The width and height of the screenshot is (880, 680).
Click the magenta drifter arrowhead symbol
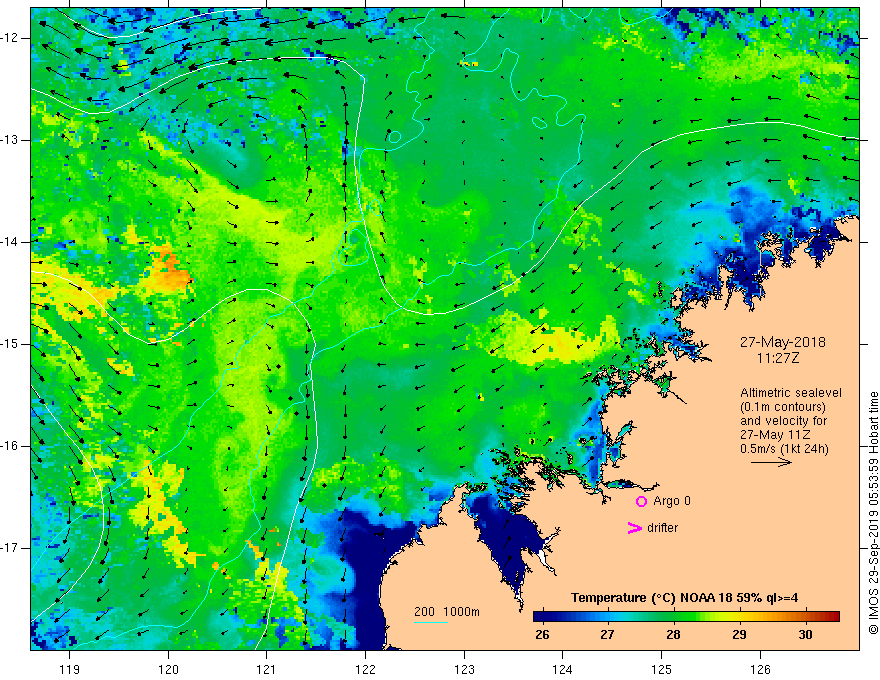[x=634, y=528]
